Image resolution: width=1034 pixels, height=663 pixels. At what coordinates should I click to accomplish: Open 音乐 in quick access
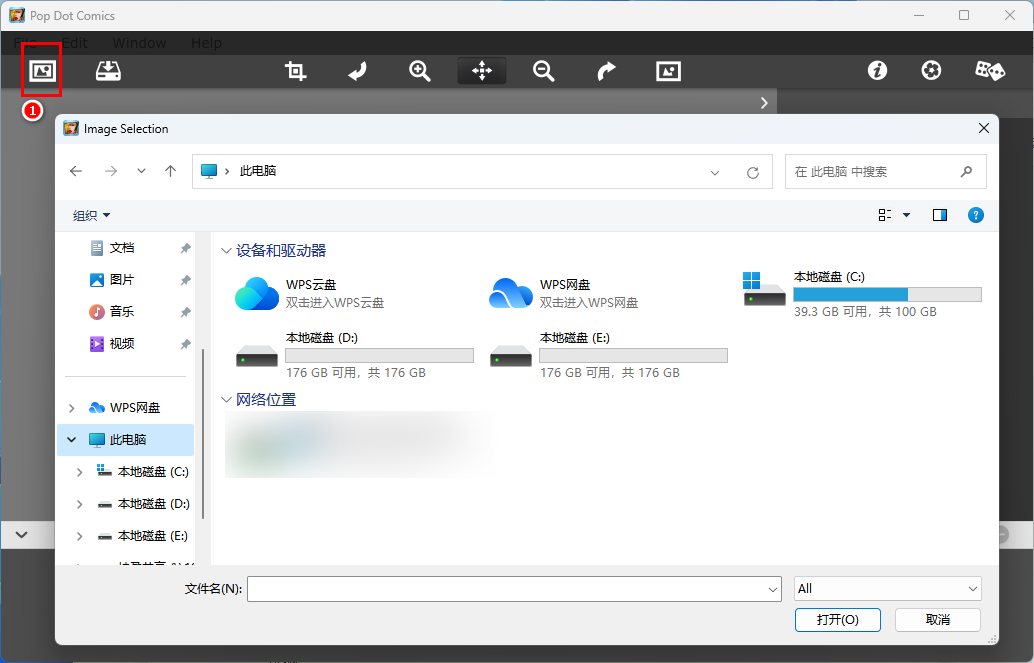[122, 311]
